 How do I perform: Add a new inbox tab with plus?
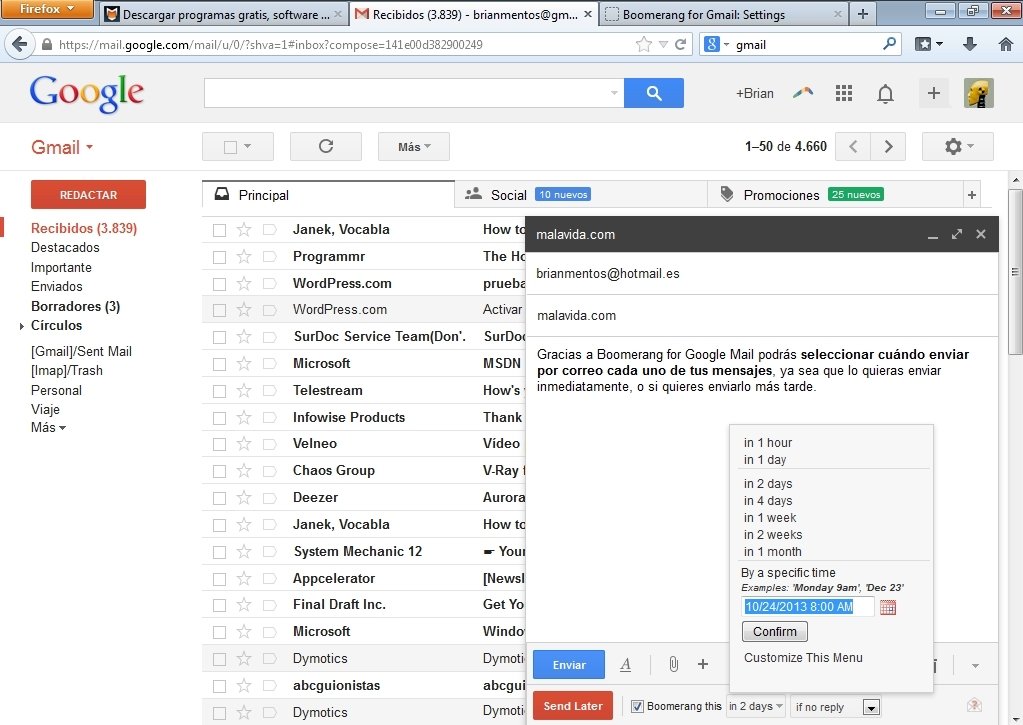click(x=971, y=194)
